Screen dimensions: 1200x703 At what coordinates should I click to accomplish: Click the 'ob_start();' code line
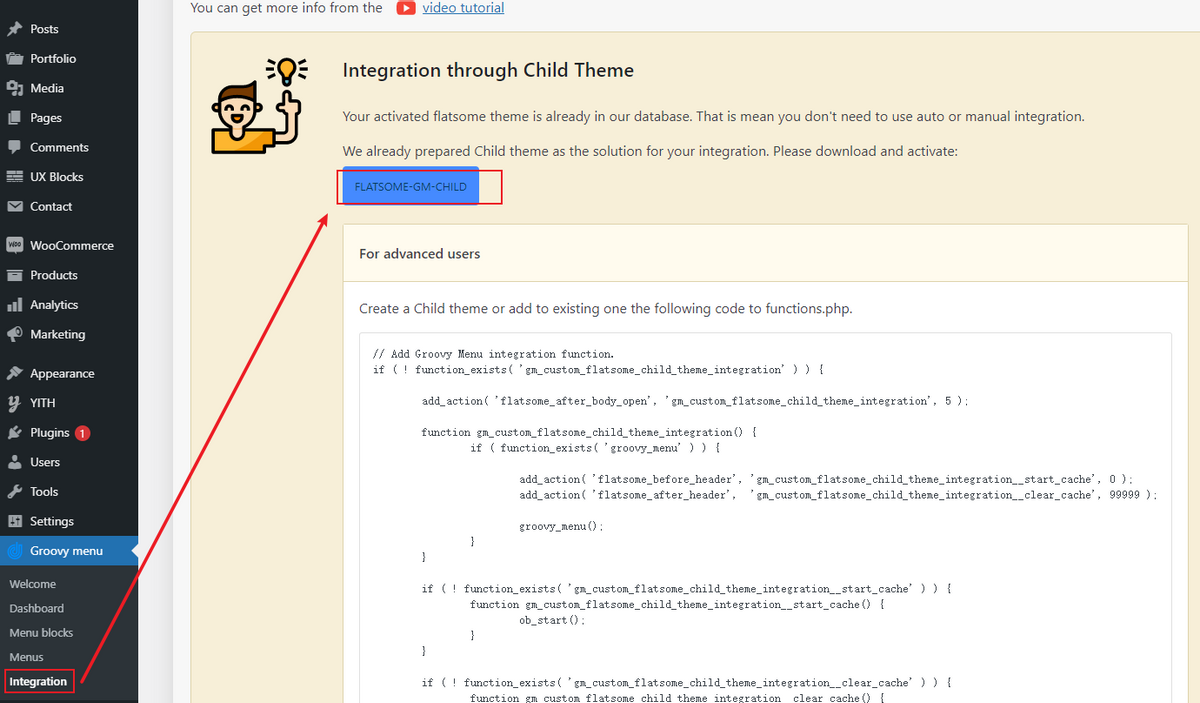coord(552,620)
